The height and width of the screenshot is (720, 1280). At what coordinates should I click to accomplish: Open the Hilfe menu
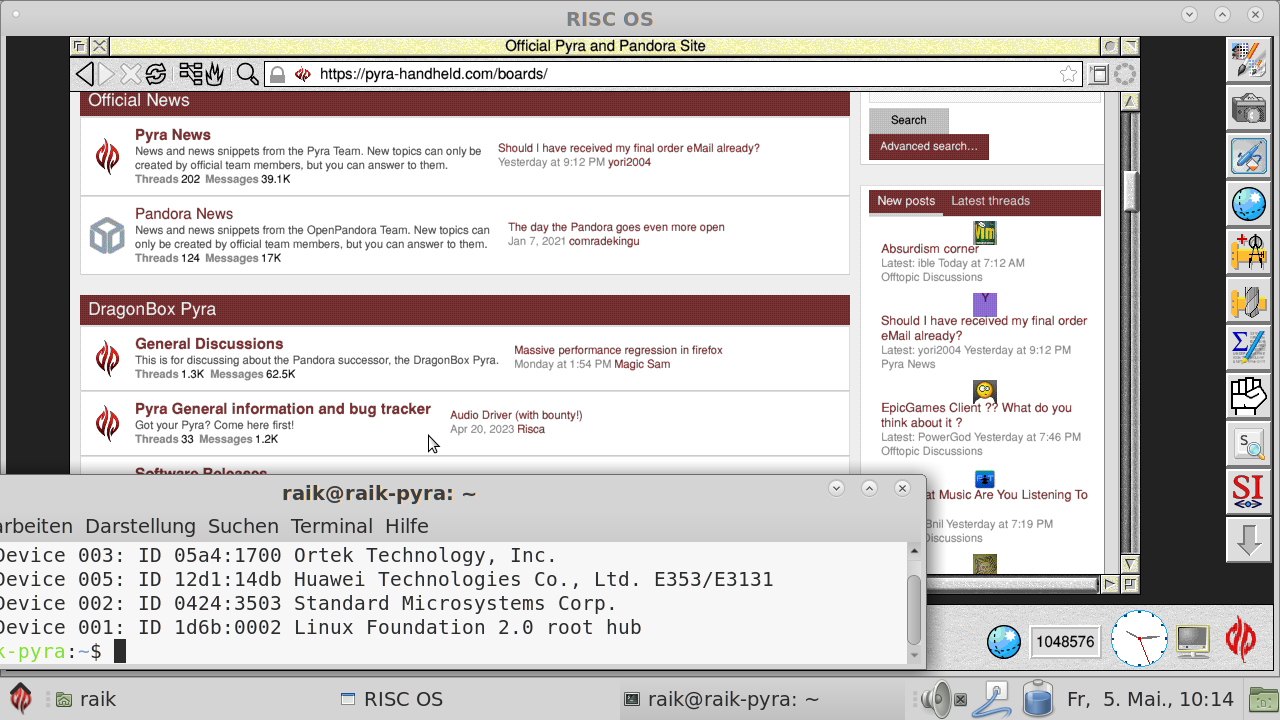[406, 526]
